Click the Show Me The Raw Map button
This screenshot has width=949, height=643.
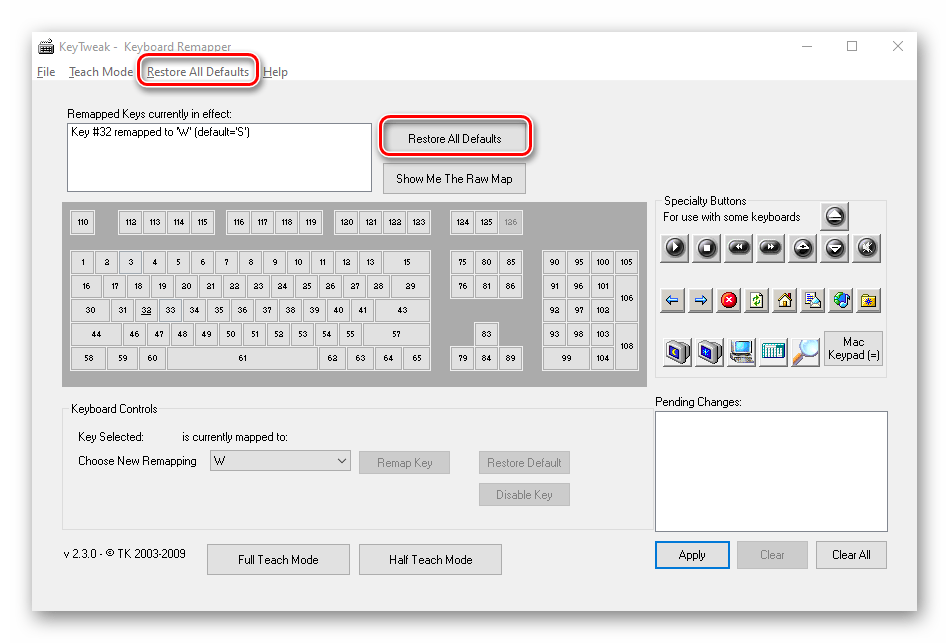click(x=454, y=179)
